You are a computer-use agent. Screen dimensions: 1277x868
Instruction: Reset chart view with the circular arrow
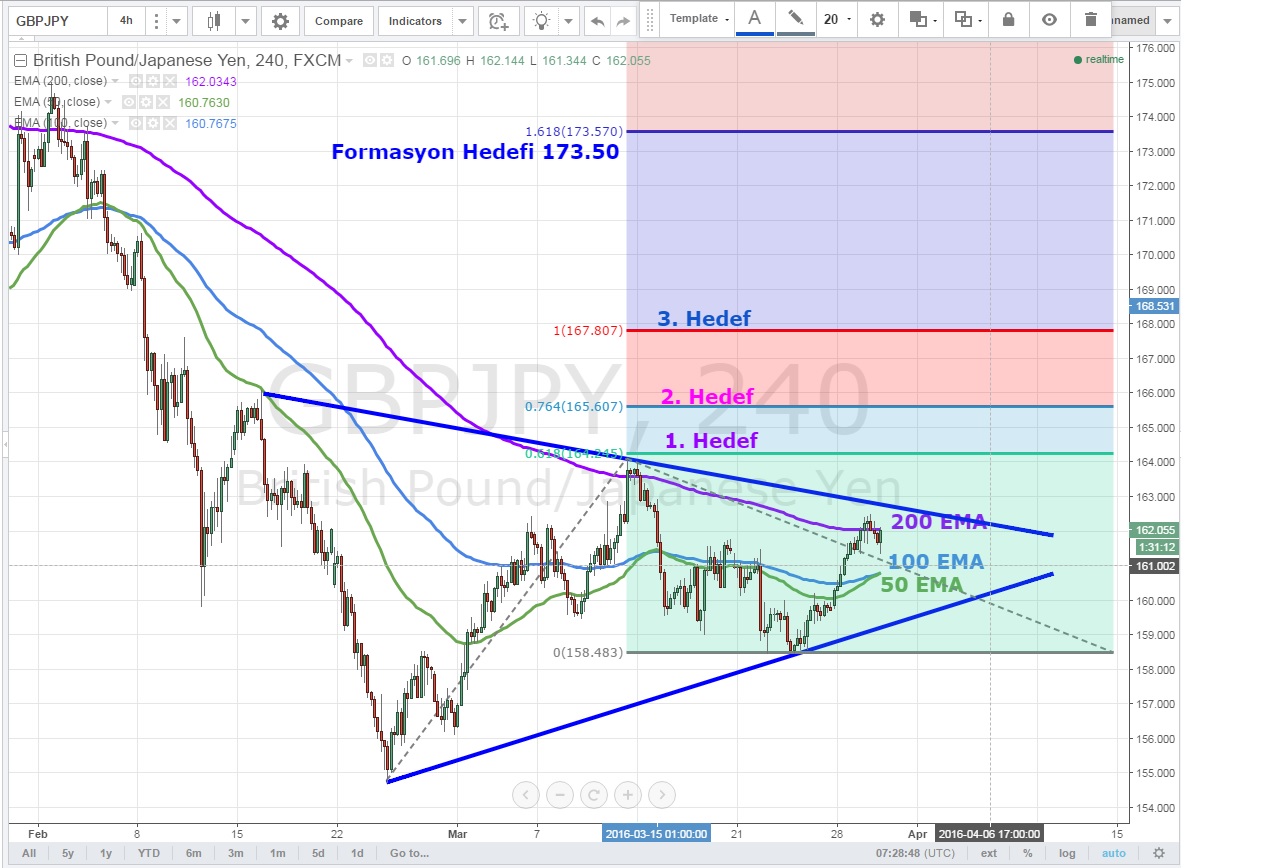click(593, 795)
